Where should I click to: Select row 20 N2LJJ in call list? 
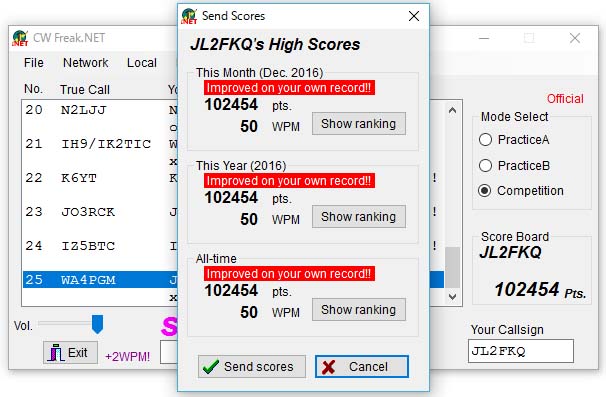pyautogui.click(x=100, y=110)
